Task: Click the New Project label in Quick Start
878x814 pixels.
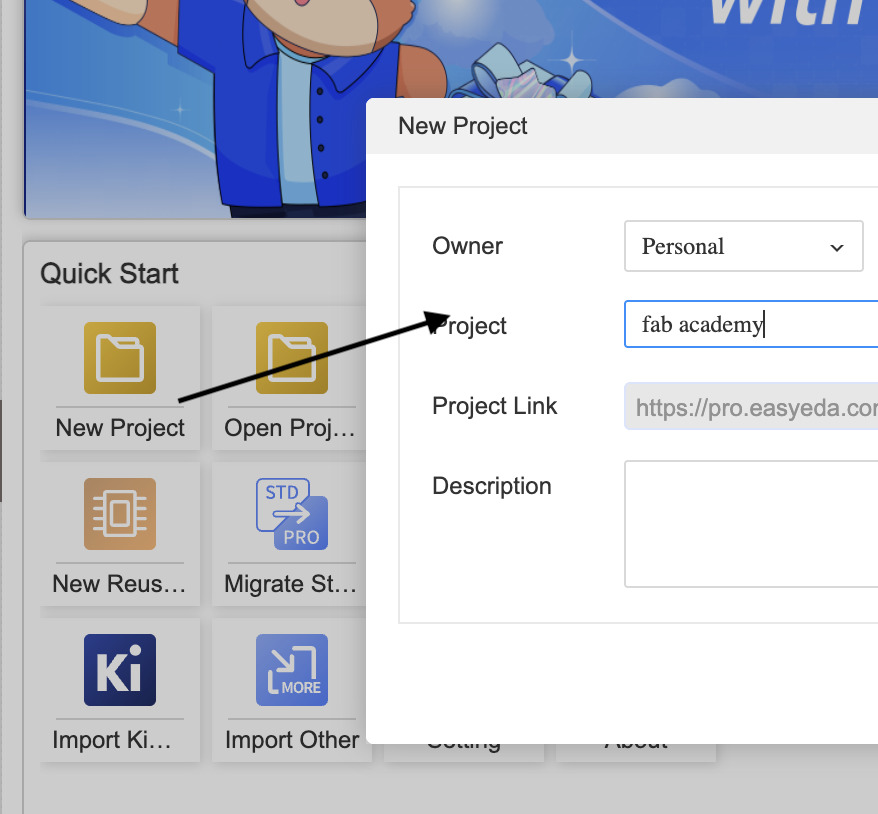Action: click(120, 428)
